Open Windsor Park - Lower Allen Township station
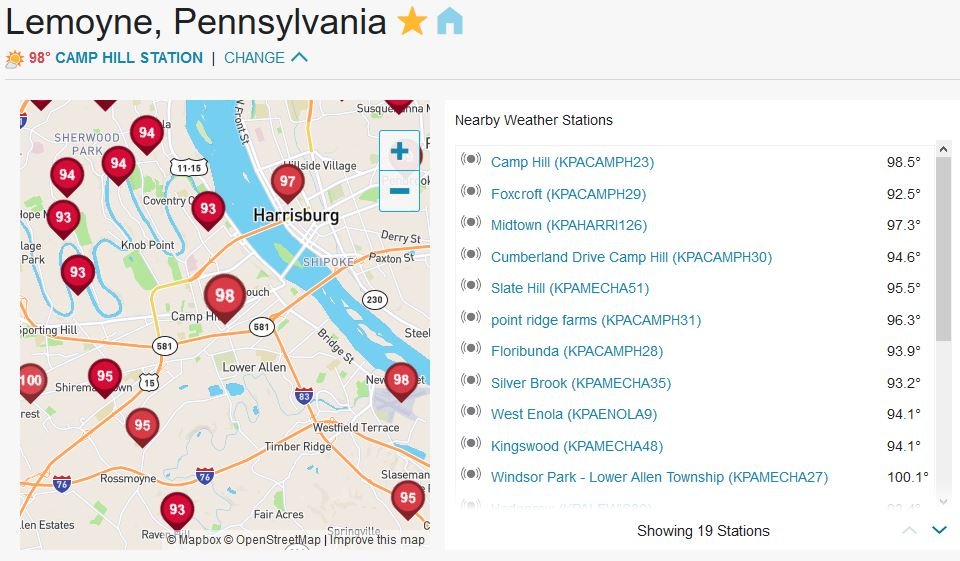 click(659, 477)
